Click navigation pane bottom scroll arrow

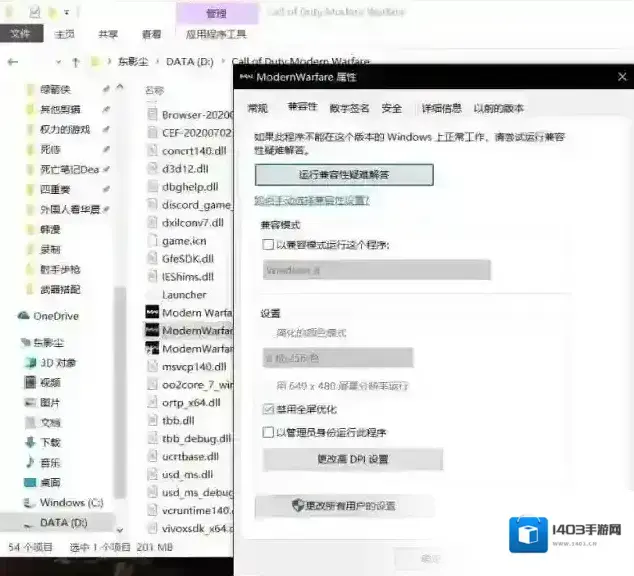tap(120, 530)
